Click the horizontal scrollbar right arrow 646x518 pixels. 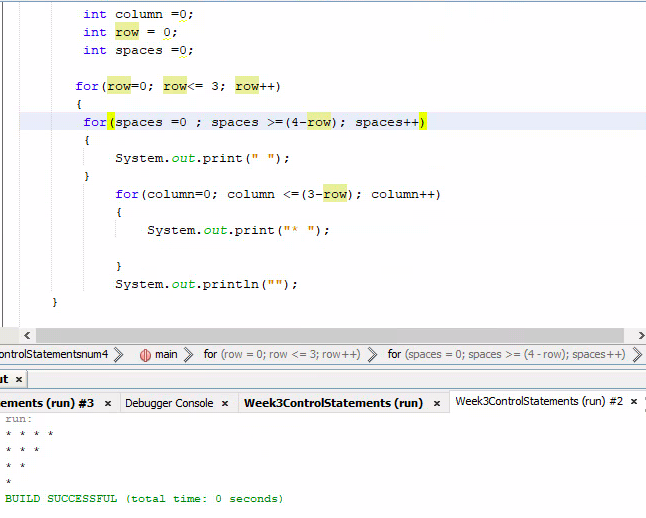[640, 335]
